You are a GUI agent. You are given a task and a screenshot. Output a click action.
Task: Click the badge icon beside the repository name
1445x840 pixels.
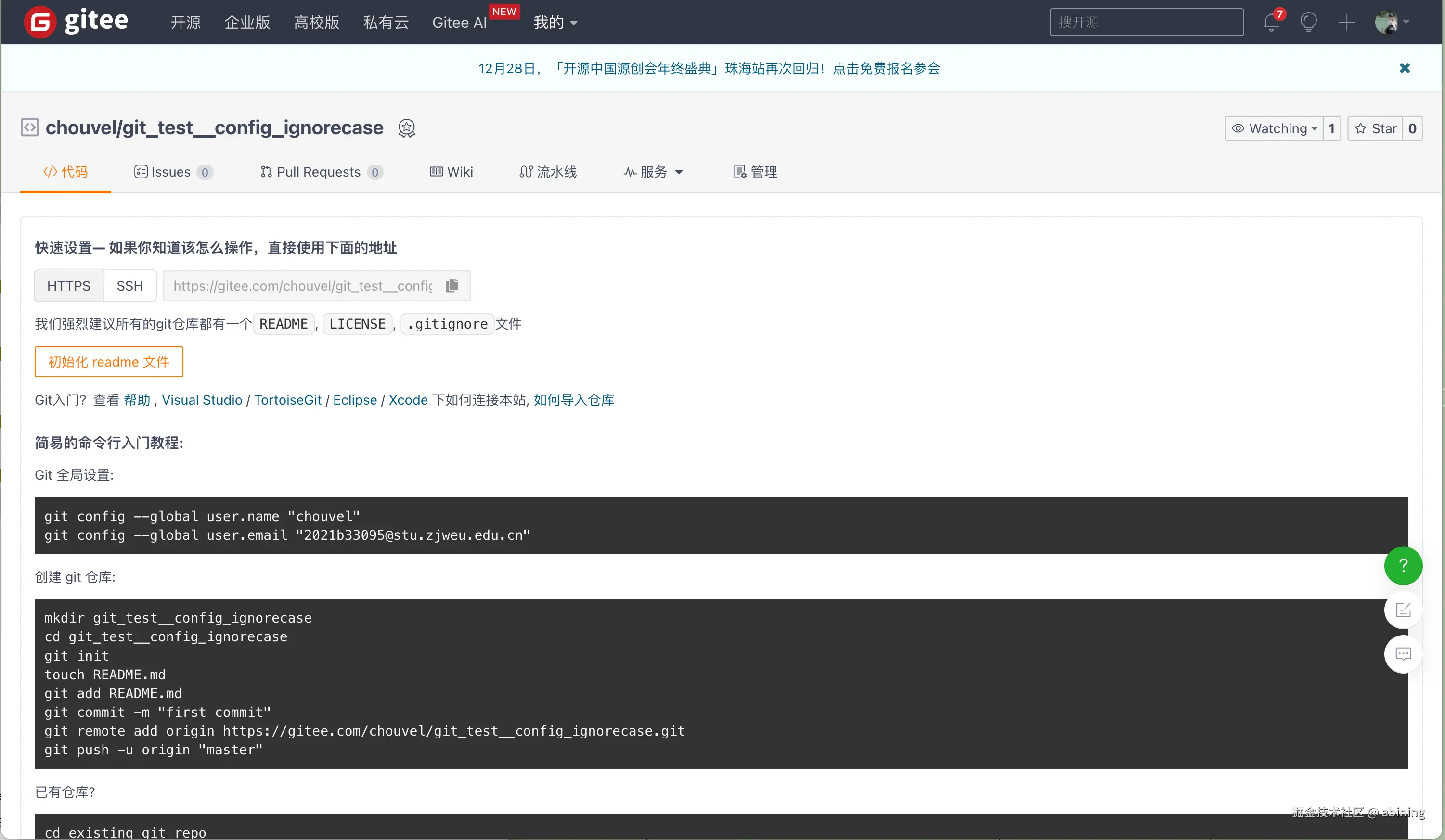pos(407,128)
